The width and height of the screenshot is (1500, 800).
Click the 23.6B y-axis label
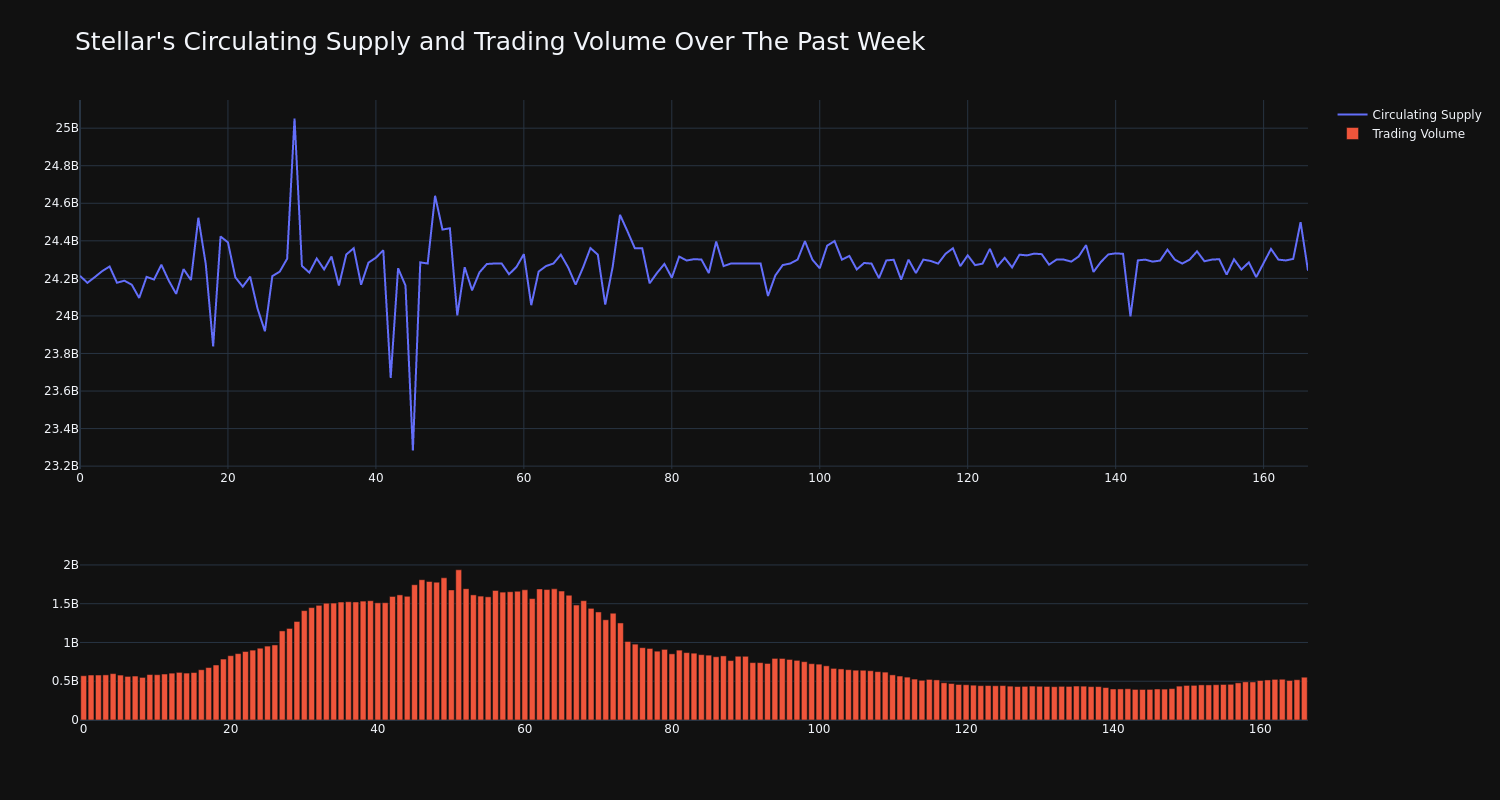[x=61, y=391]
